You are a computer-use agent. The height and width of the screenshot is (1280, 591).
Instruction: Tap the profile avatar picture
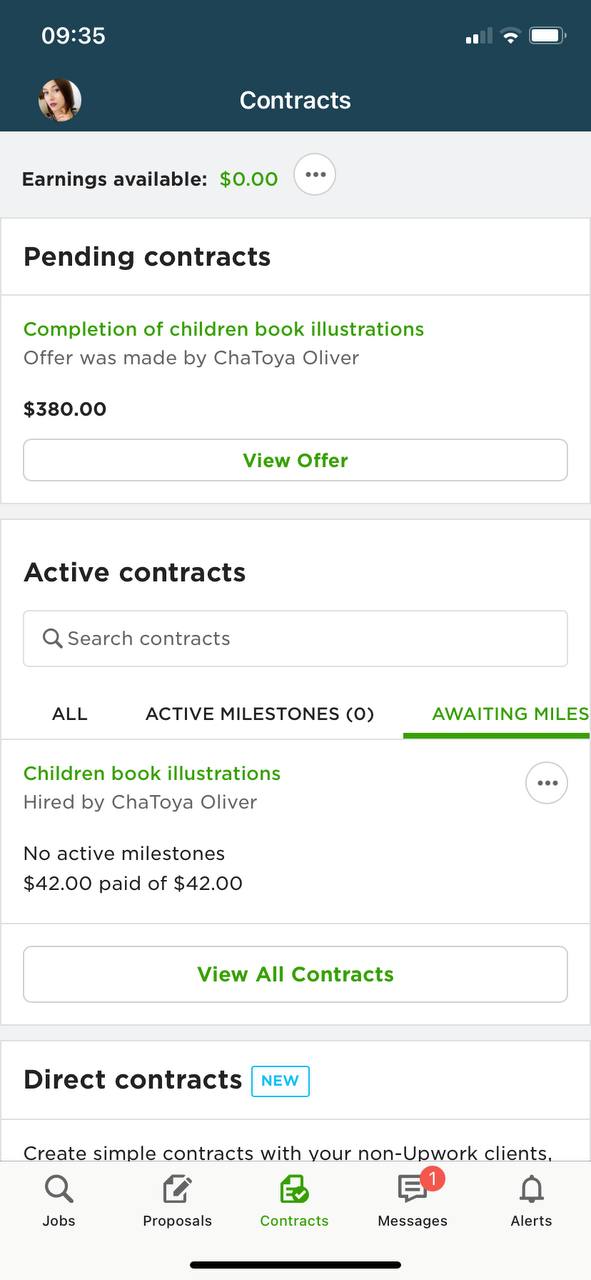(x=60, y=100)
